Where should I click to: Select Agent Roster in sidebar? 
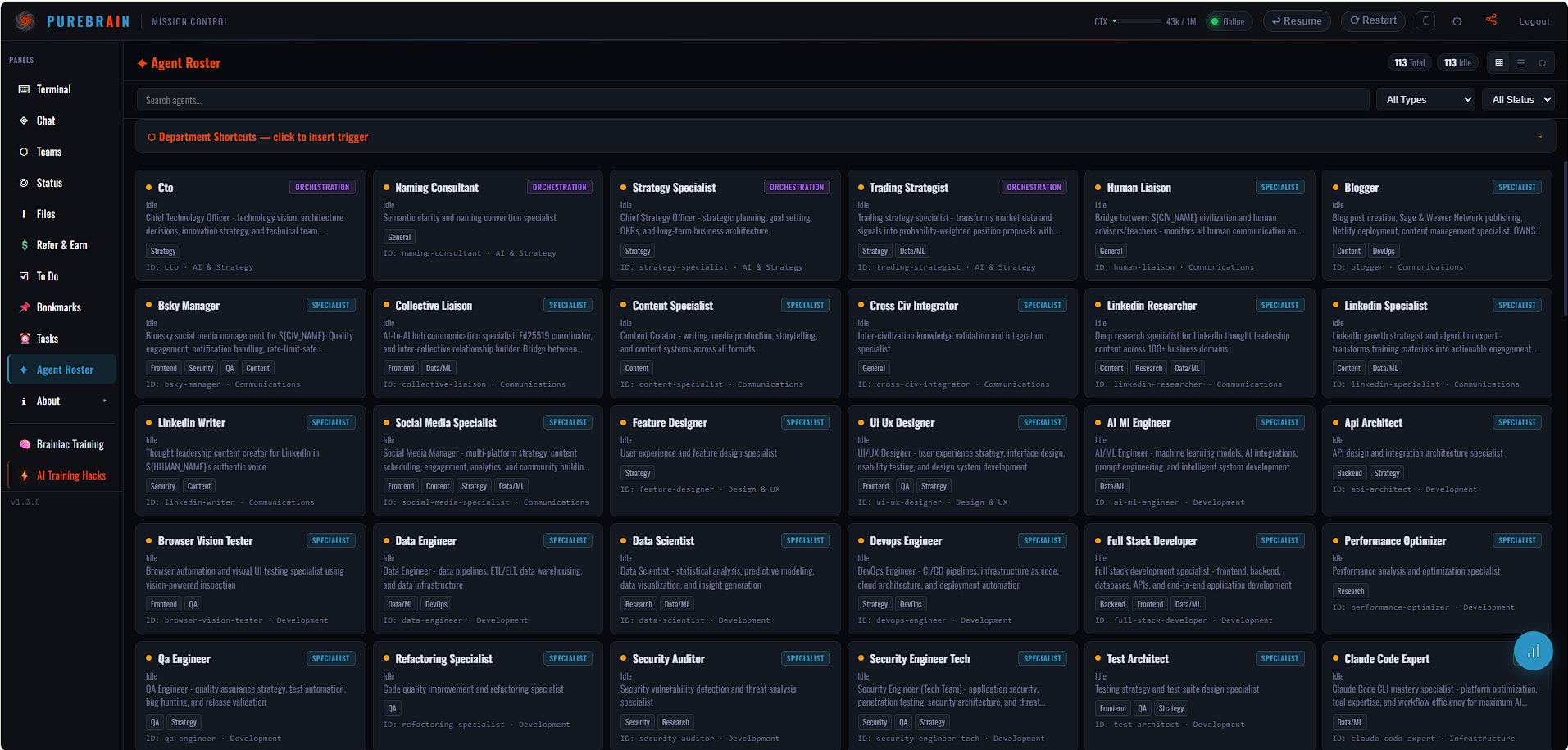tap(61, 370)
